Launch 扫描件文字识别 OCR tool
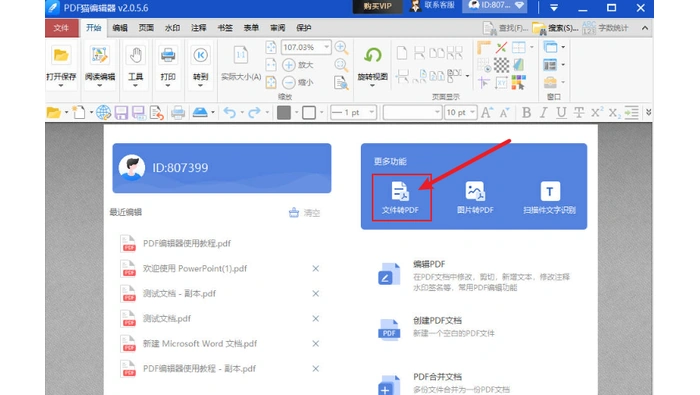Viewport: 700px width, 395px height. click(x=550, y=197)
